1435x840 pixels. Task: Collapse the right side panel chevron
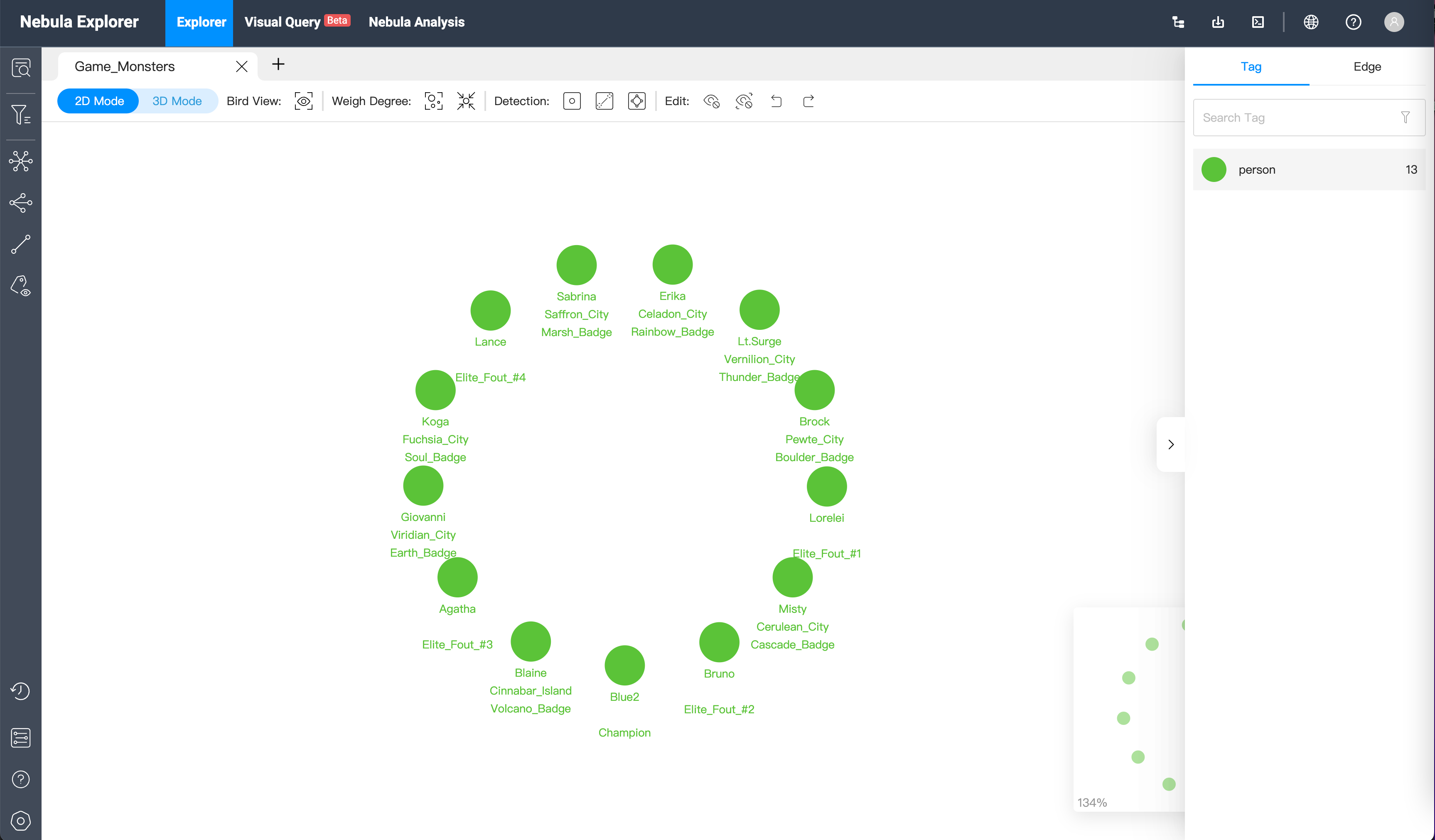[1171, 444]
